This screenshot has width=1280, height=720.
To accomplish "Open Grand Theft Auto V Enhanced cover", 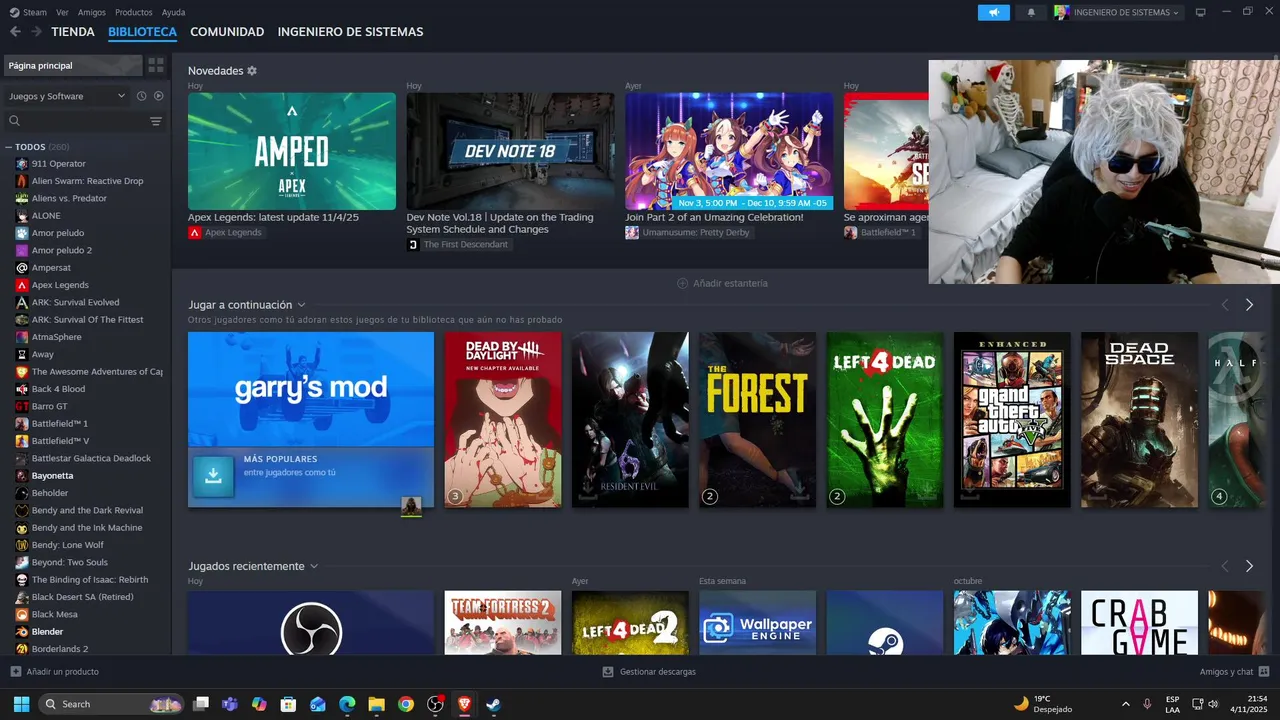I will [x=1012, y=420].
